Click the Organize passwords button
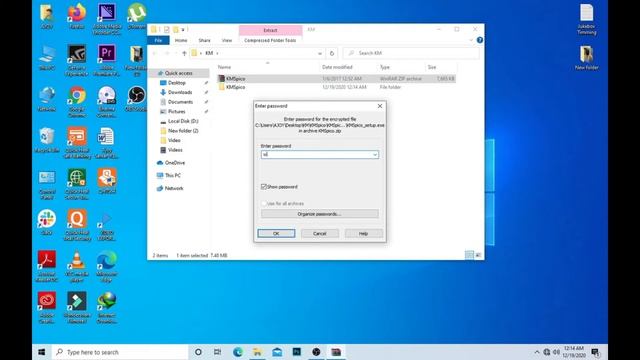640x360 pixels. [x=320, y=214]
